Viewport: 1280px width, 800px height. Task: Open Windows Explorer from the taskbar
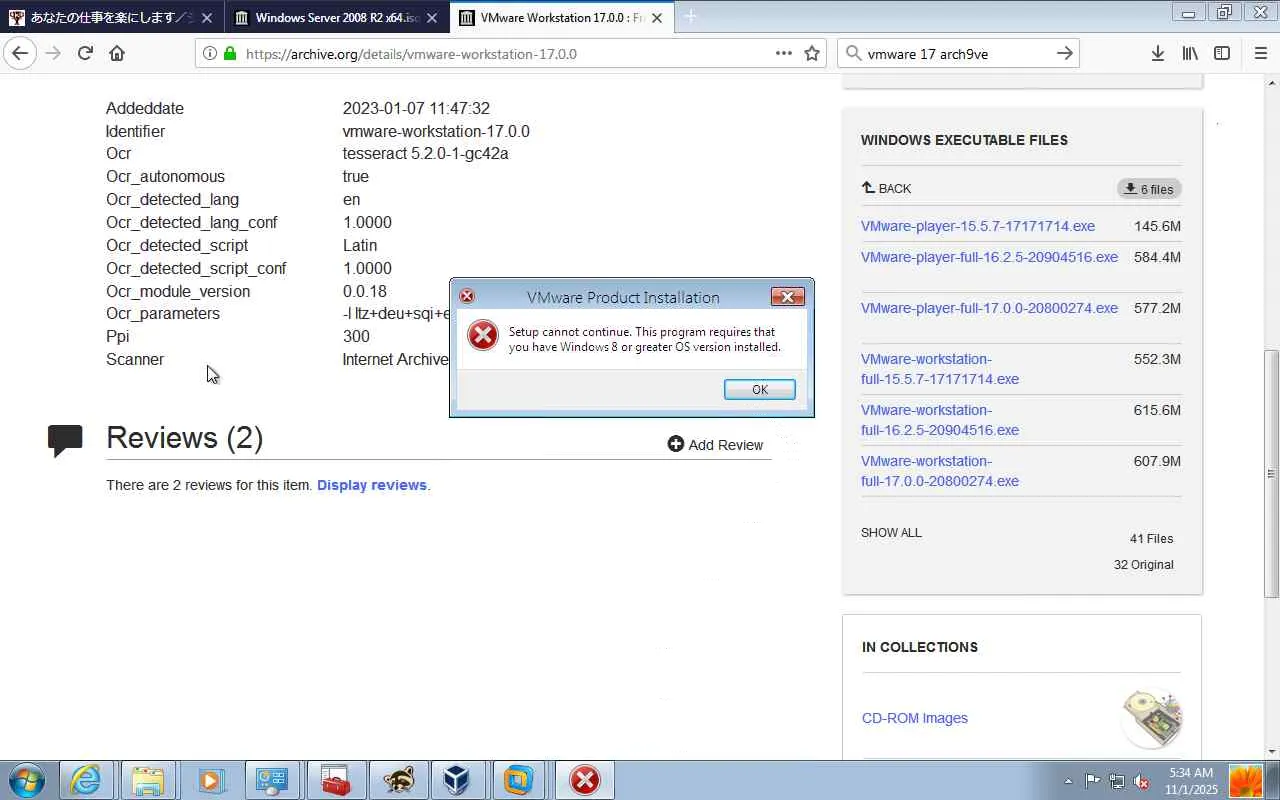click(x=148, y=780)
